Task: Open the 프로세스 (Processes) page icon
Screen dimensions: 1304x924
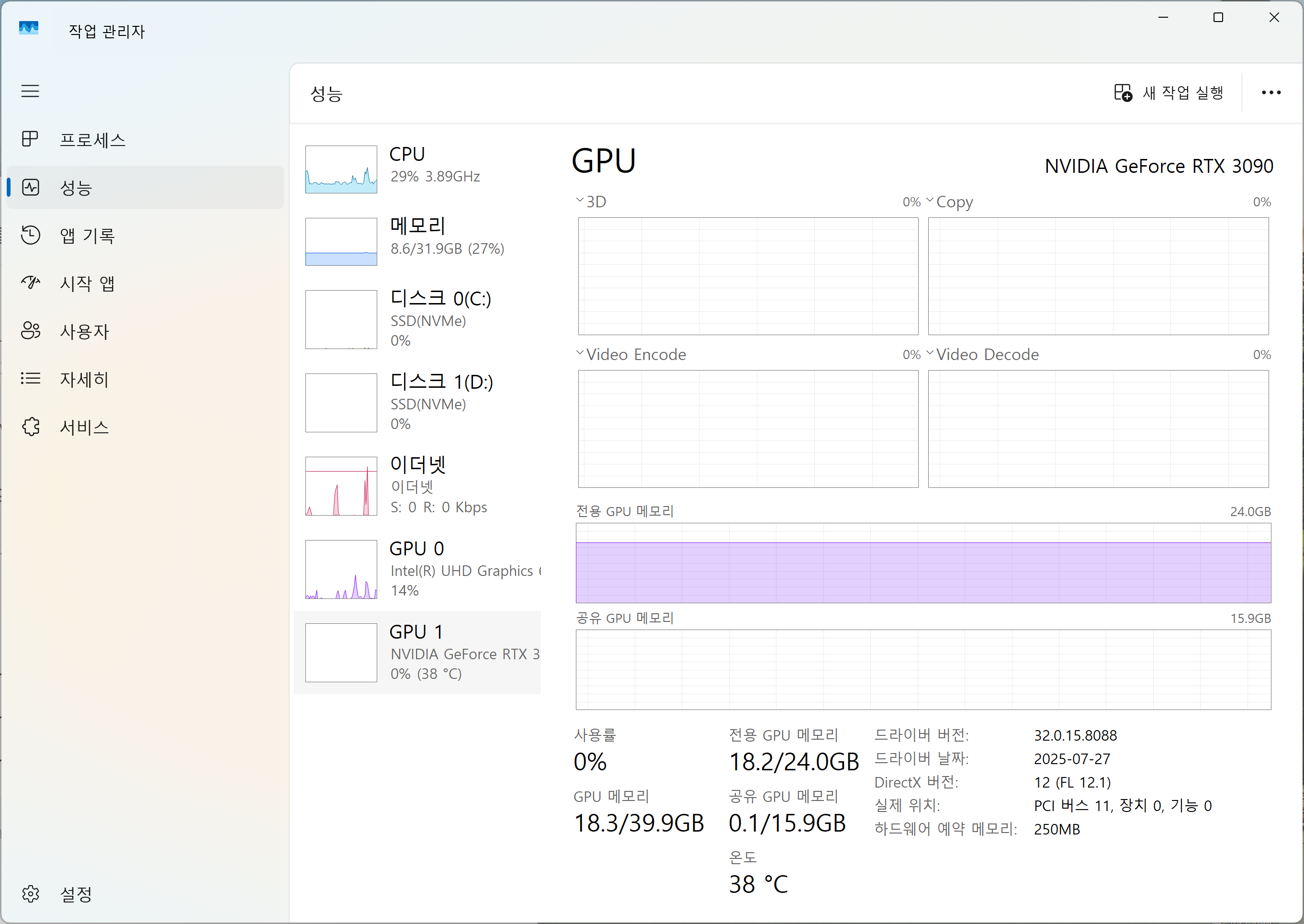Action: click(x=30, y=139)
